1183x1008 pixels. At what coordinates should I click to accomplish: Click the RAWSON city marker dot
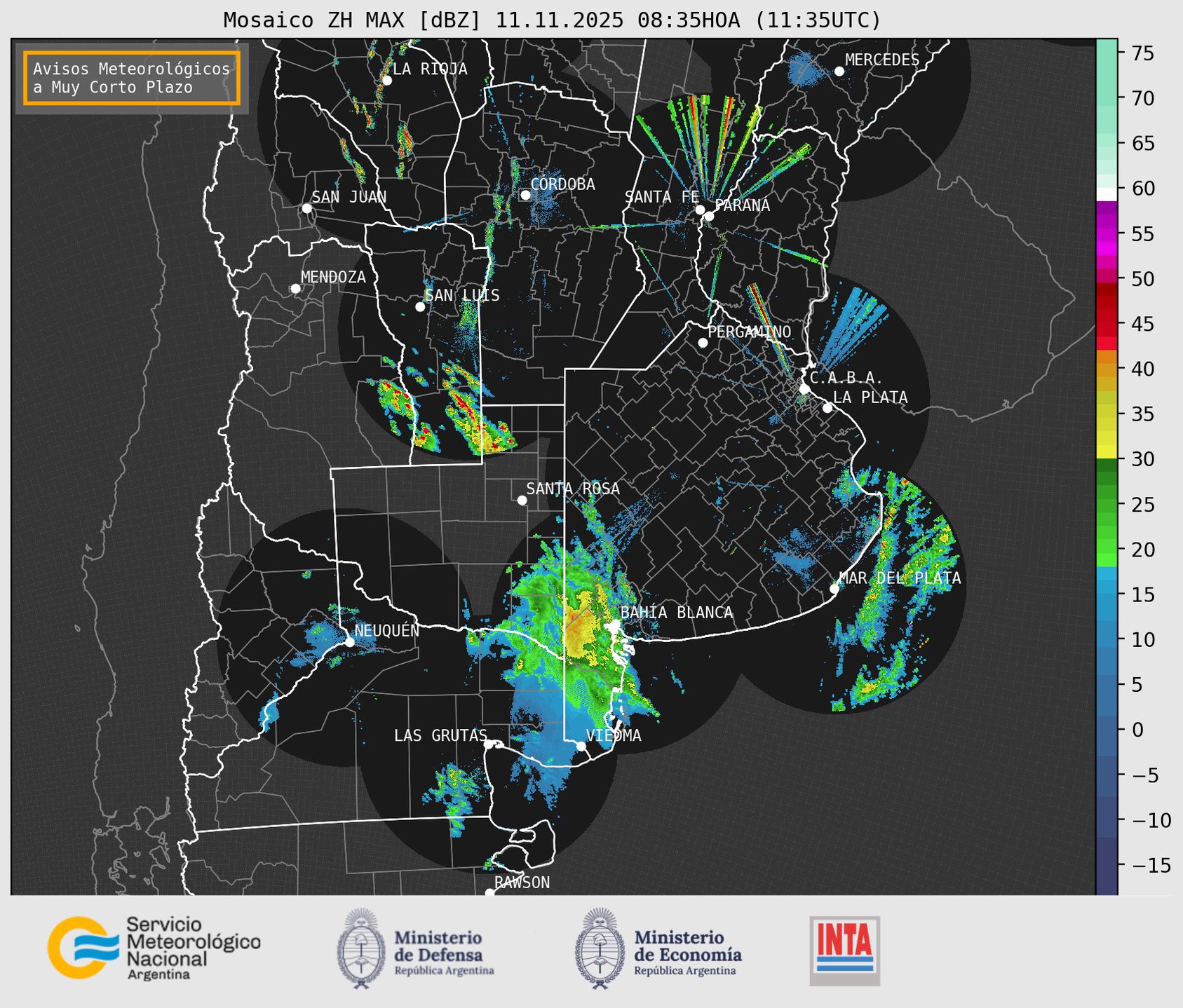pos(489,892)
